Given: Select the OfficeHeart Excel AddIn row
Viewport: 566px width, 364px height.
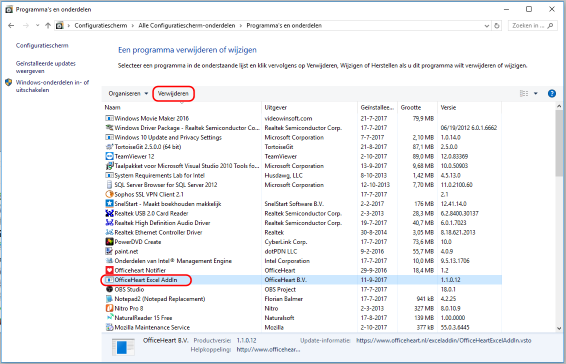Looking at the screenshot, I should click(x=302, y=280).
